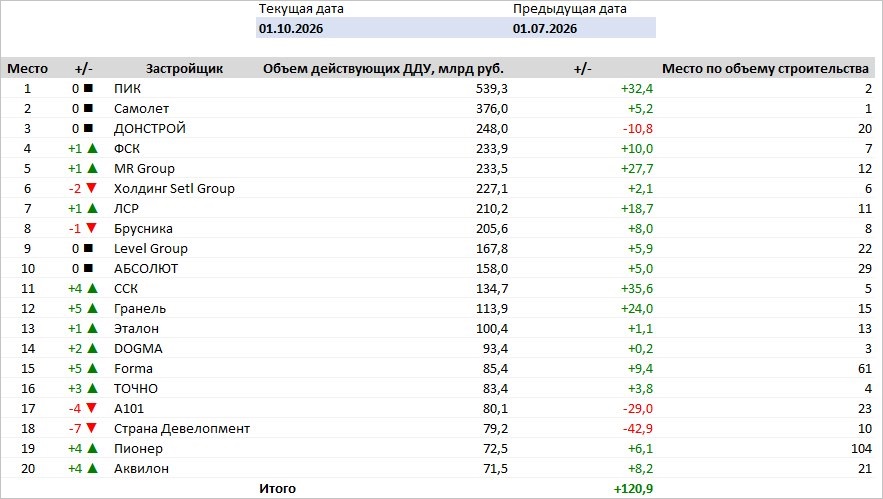Viewport: 883px width, 499px height.
Task: Click the change value +27,7
Action: pos(637,168)
